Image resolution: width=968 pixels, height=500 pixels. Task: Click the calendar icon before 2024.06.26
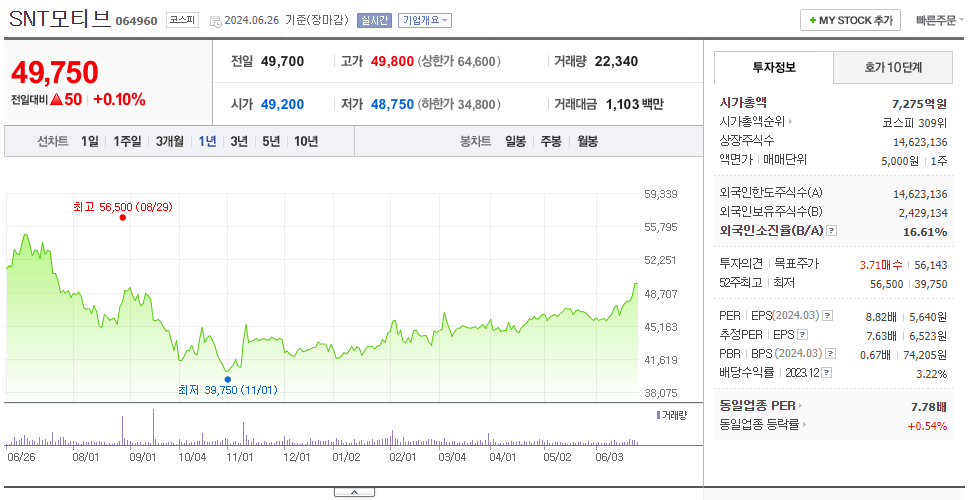pyautogui.click(x=215, y=21)
